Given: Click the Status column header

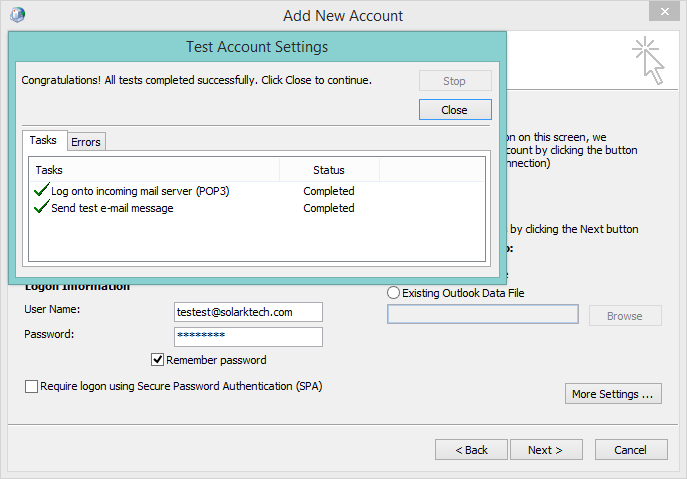Looking at the screenshot, I should point(328,170).
